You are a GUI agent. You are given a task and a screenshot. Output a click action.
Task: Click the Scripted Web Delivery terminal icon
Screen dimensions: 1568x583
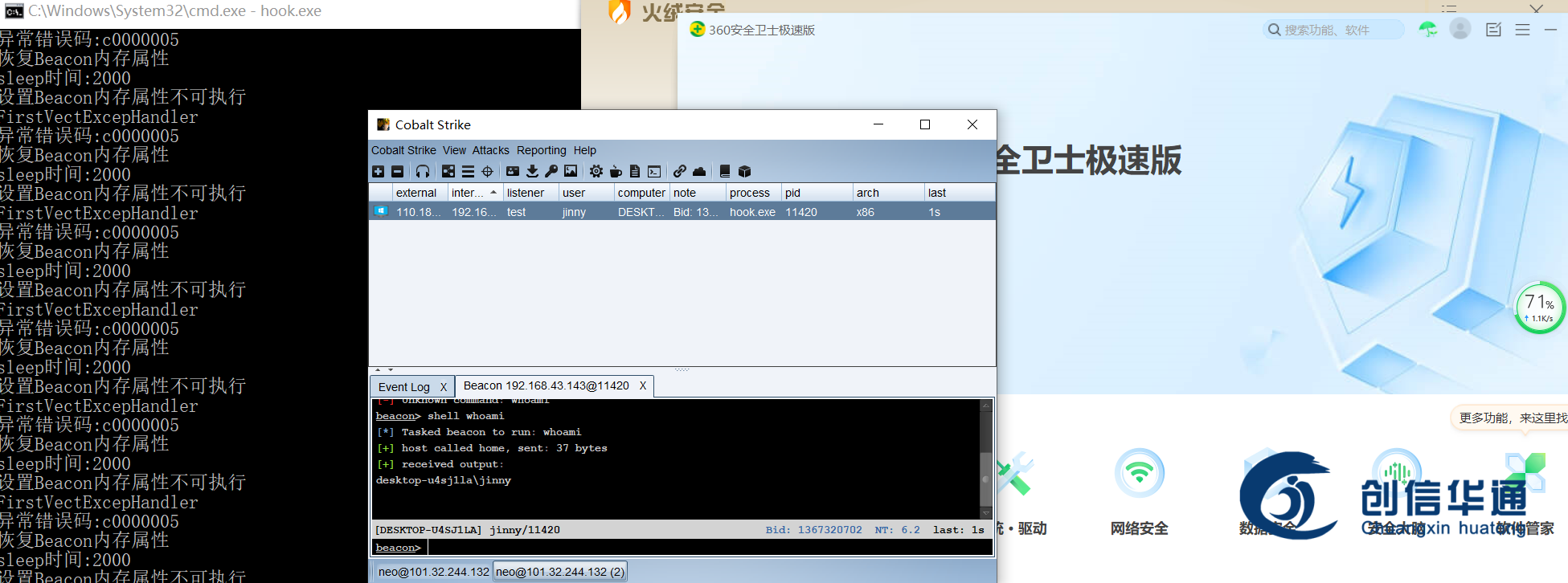coord(654,171)
